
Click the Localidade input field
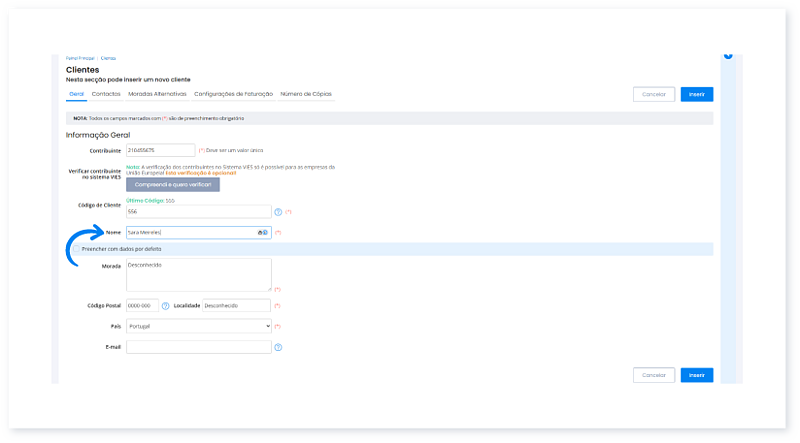tap(236, 306)
